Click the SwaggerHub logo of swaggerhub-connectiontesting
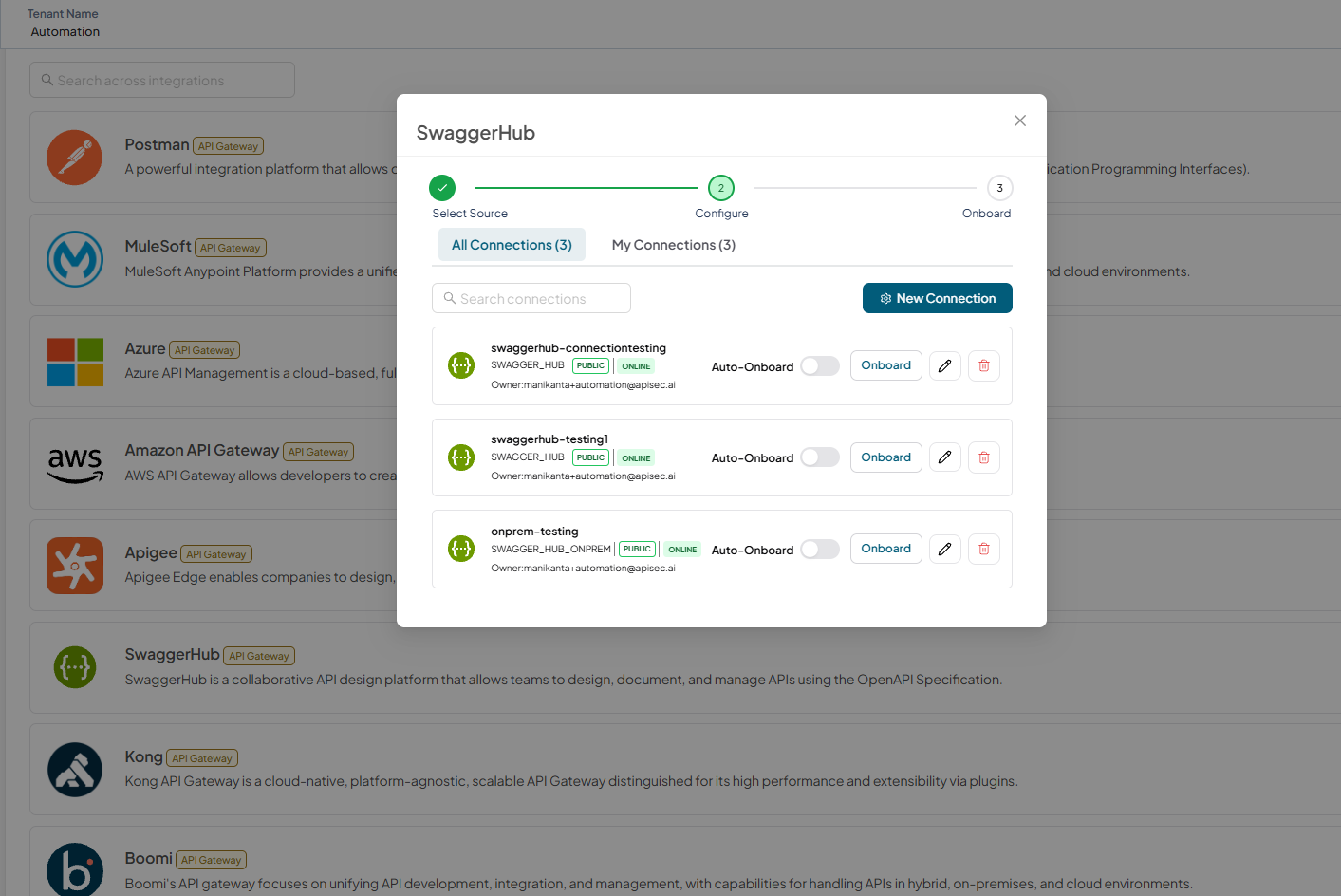Viewport: 1341px width, 896px height. click(461, 365)
